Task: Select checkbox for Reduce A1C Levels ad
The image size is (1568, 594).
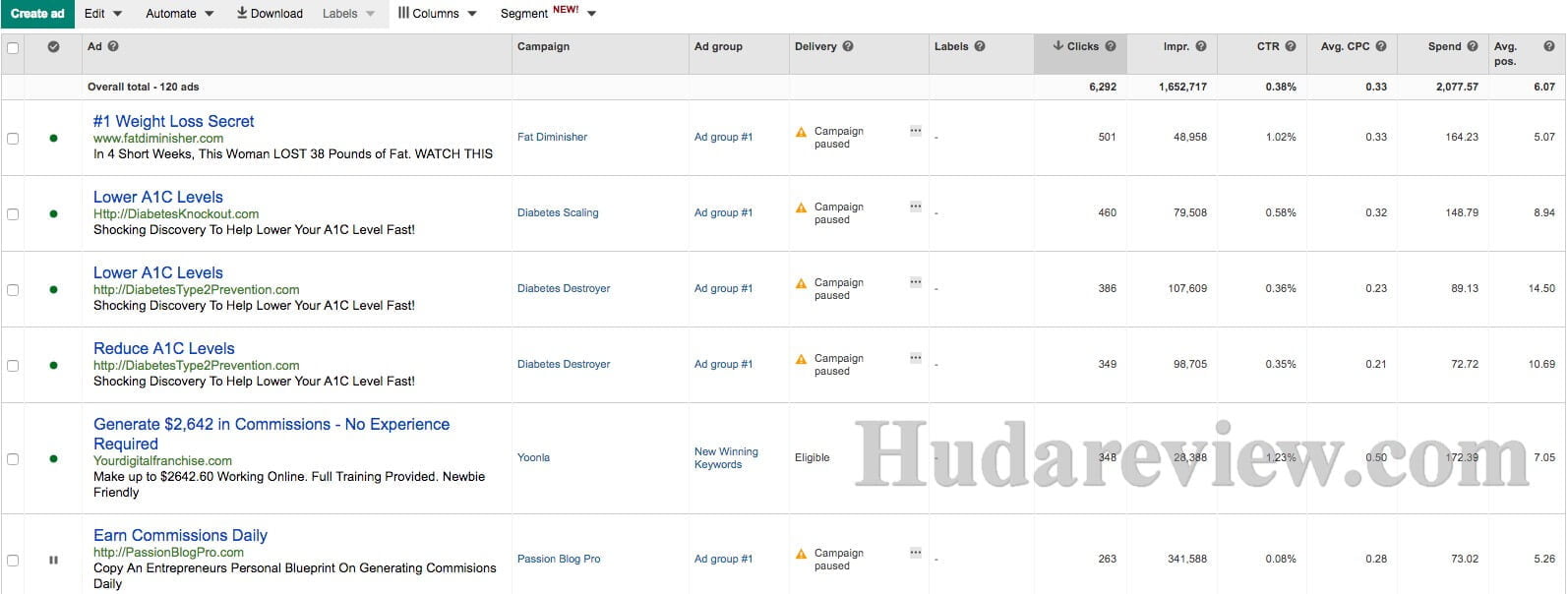Action: point(13,366)
